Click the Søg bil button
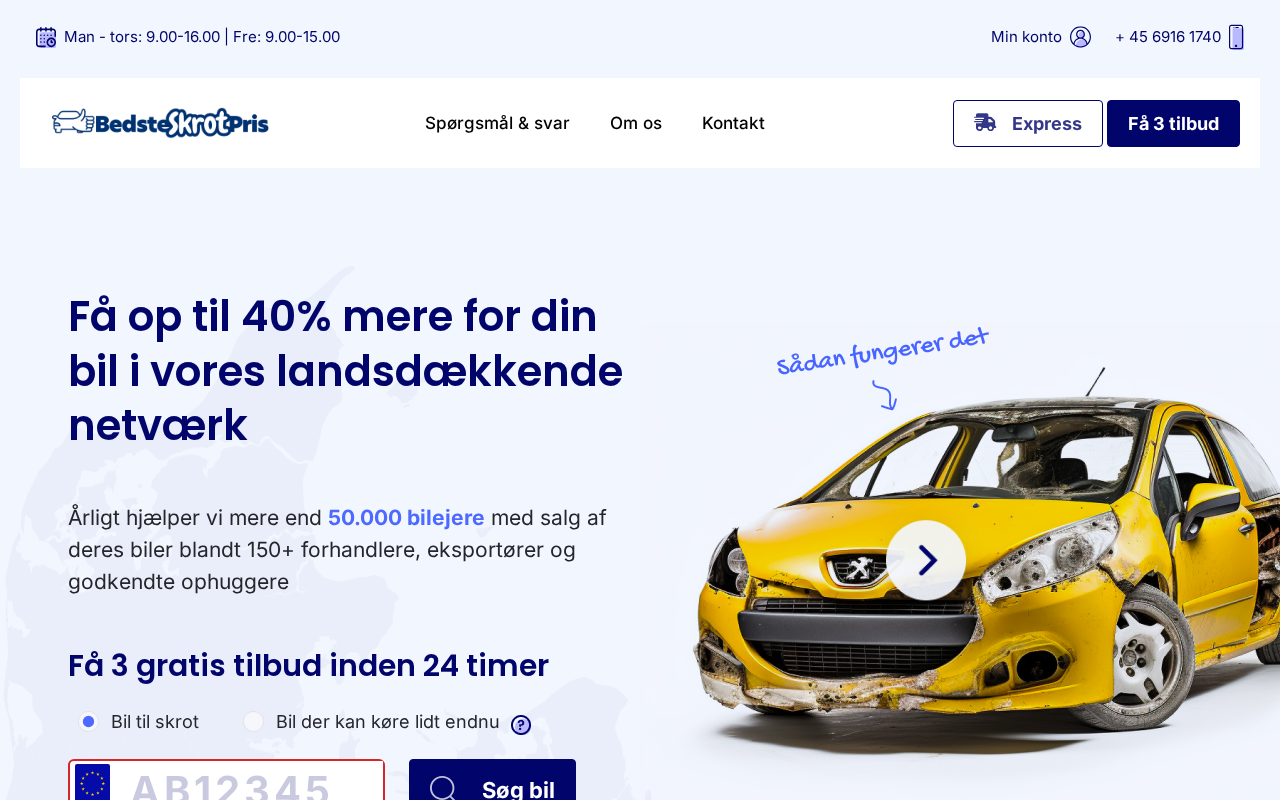Viewport: 1280px width, 800px height. point(492,780)
